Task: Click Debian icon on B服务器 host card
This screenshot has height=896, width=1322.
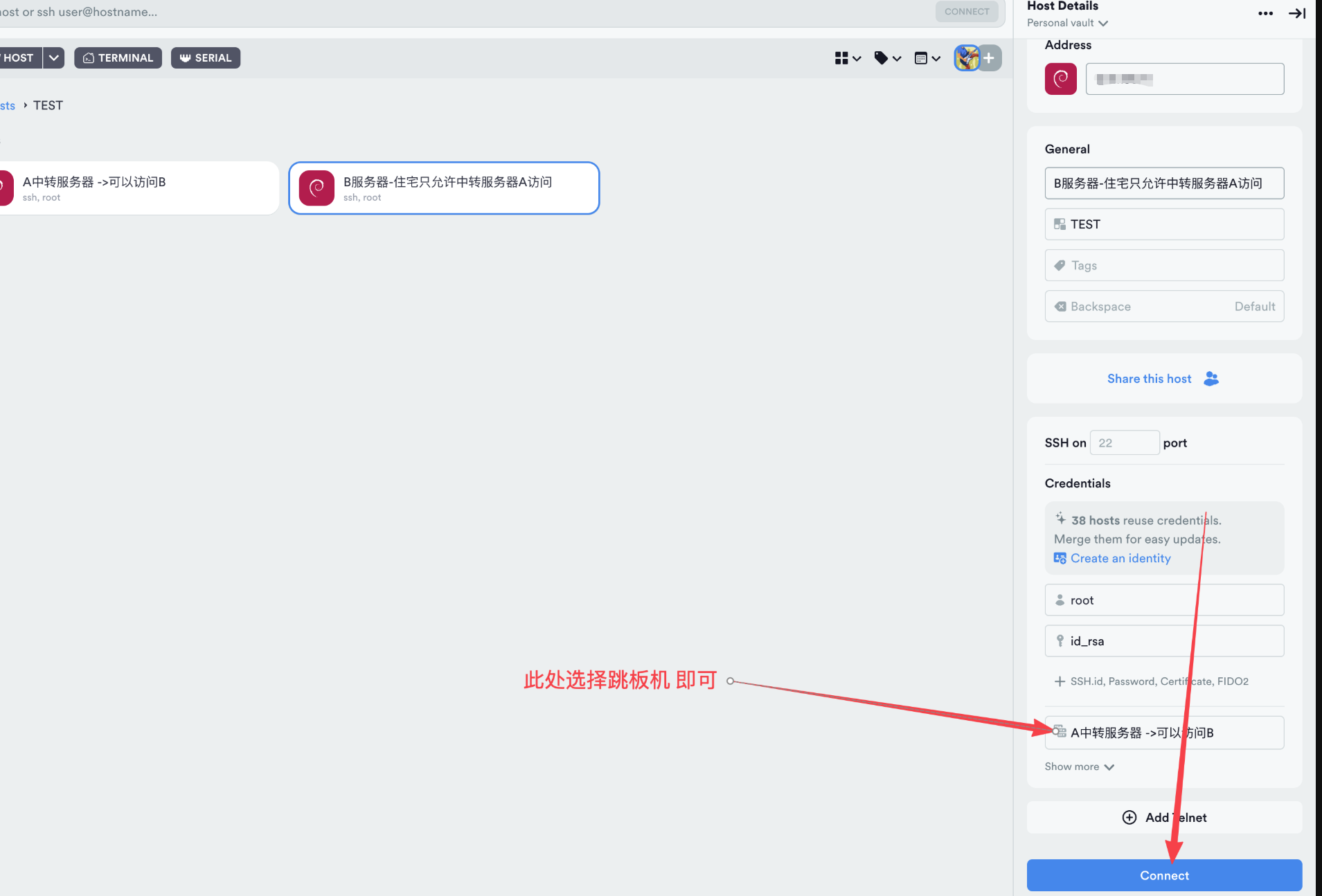Action: pos(316,188)
